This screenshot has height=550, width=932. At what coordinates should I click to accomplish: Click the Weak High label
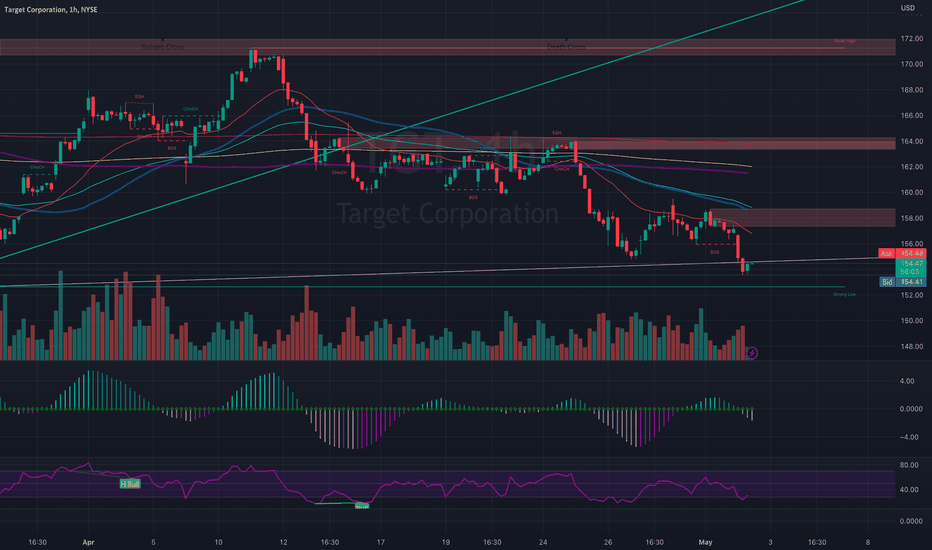click(x=845, y=41)
